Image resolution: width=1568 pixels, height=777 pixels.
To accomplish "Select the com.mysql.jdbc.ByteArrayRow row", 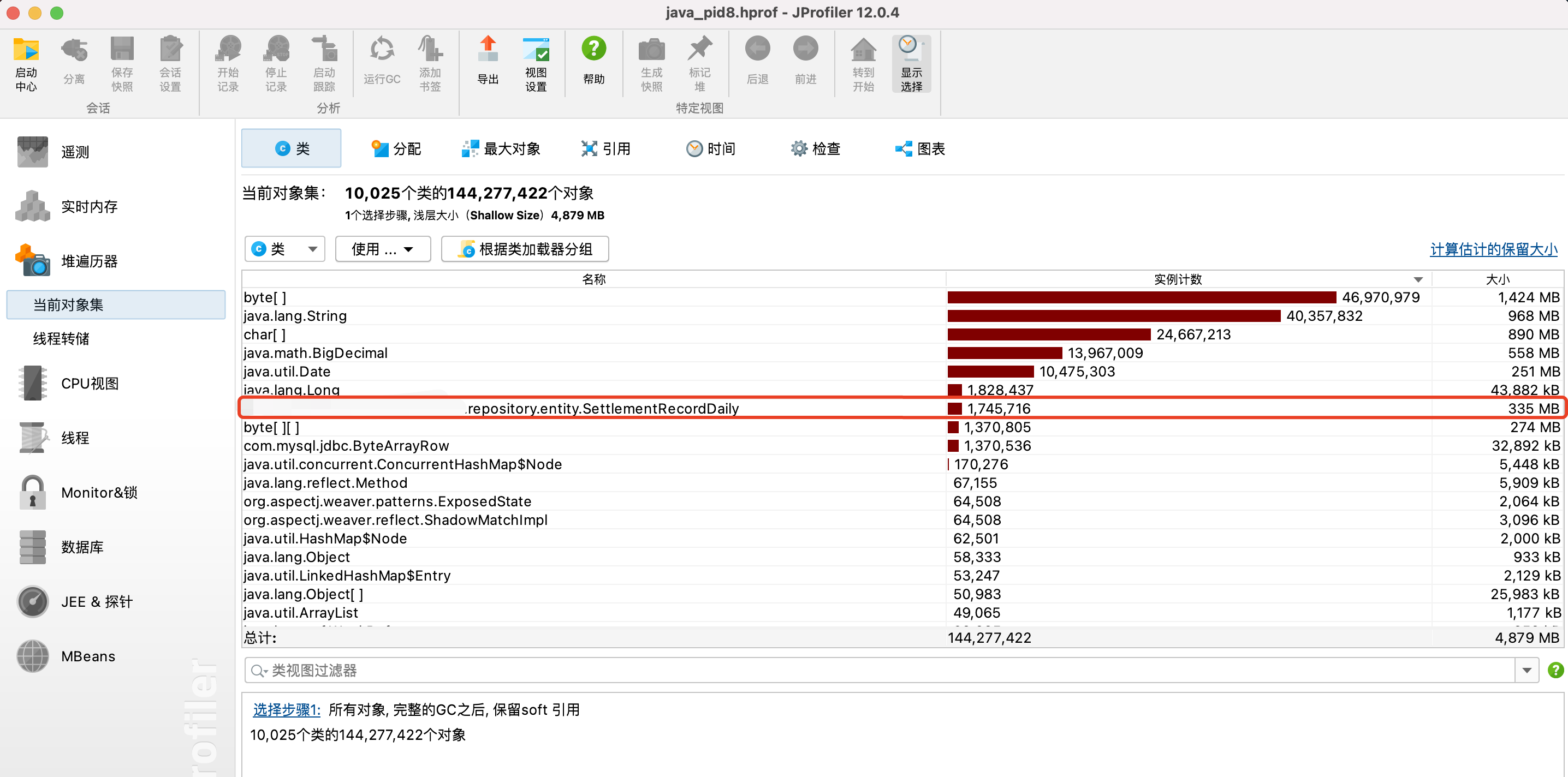I will (x=902, y=446).
